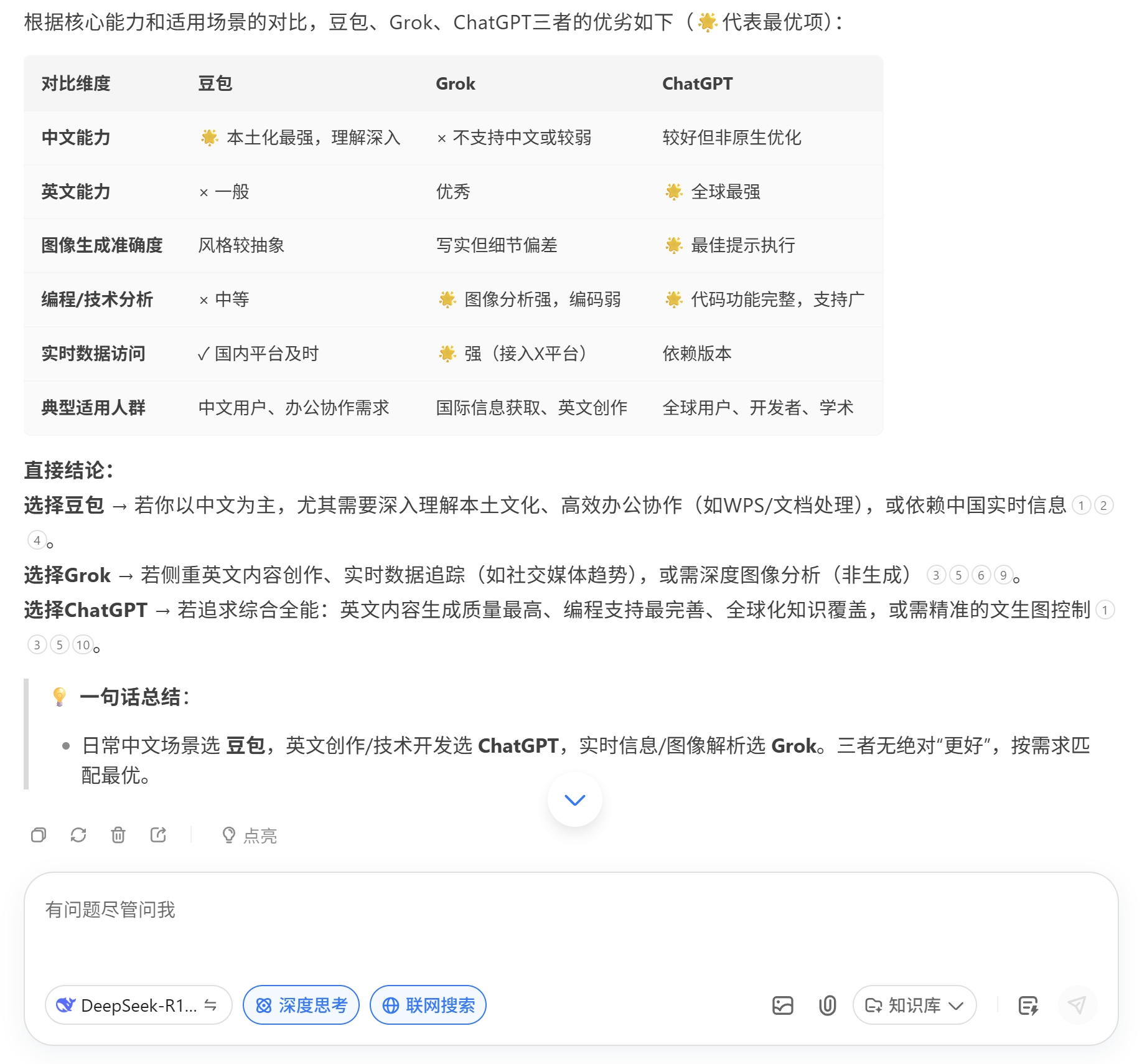
Task: Select the 实时数据访问 row label
Action: (x=93, y=354)
